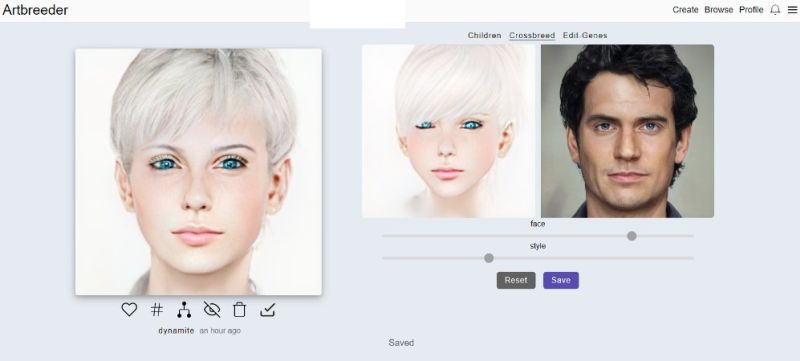This screenshot has width=800, height=361.
Task: Select the Crossbreed tab
Action: [x=532, y=35]
